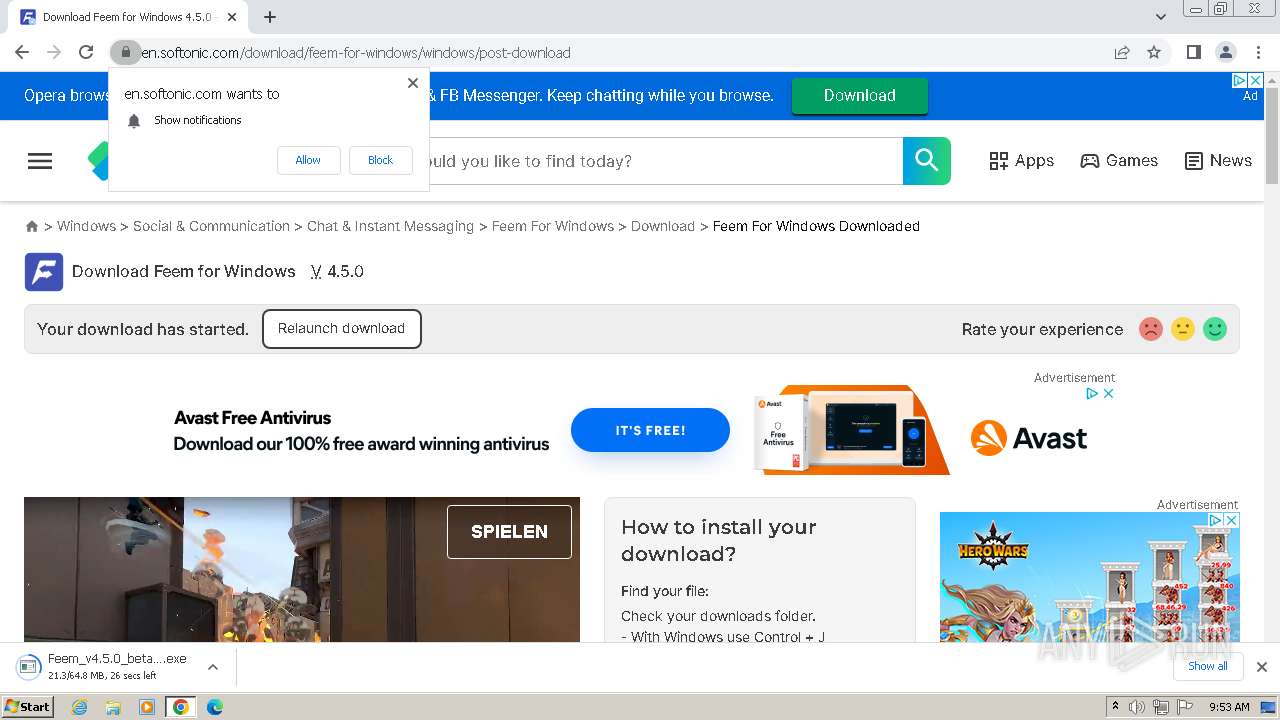Open the Windows breadcrumb link
This screenshot has height=720, width=1280.
click(x=86, y=226)
